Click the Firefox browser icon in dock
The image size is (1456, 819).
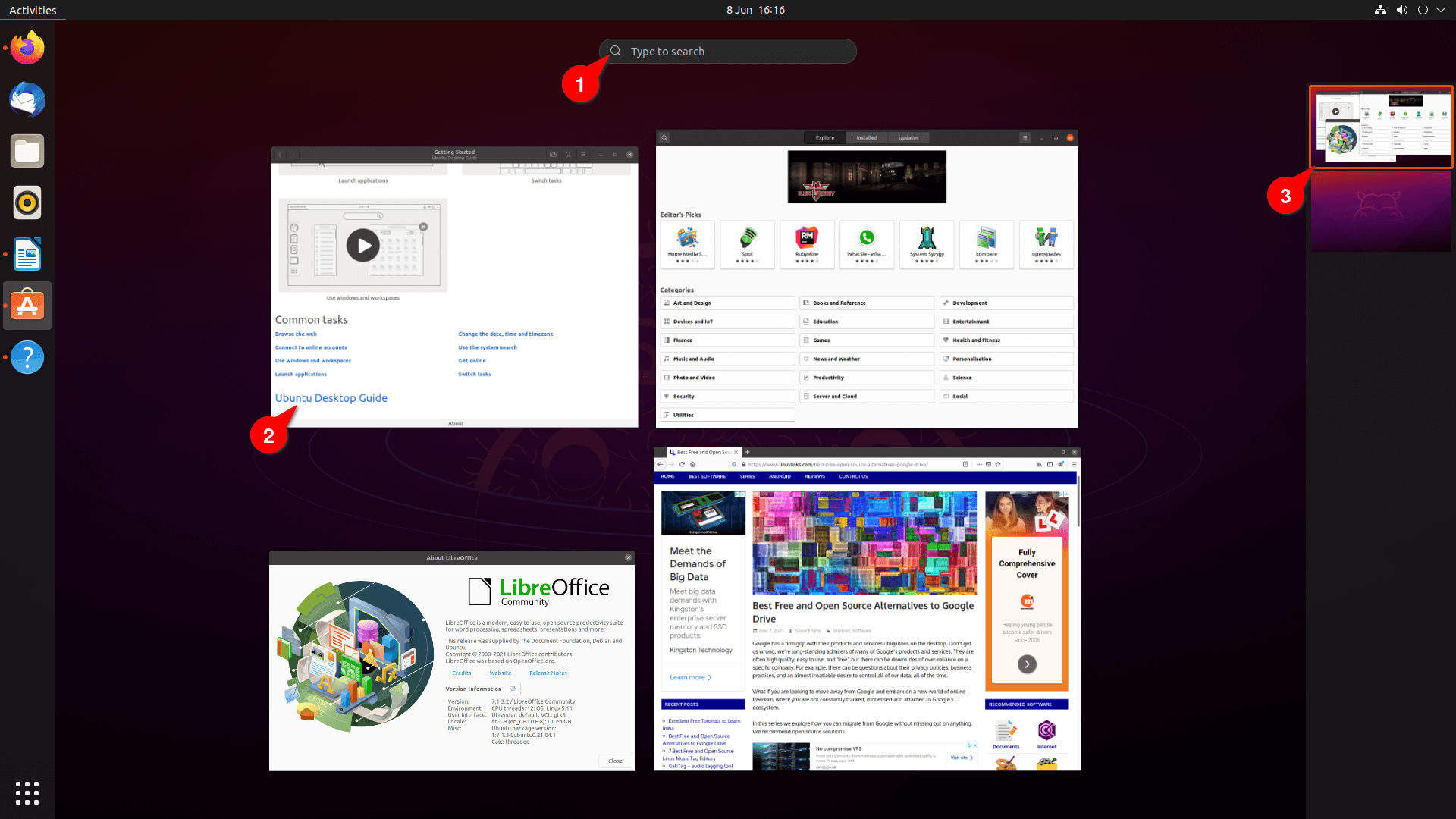pyautogui.click(x=27, y=47)
